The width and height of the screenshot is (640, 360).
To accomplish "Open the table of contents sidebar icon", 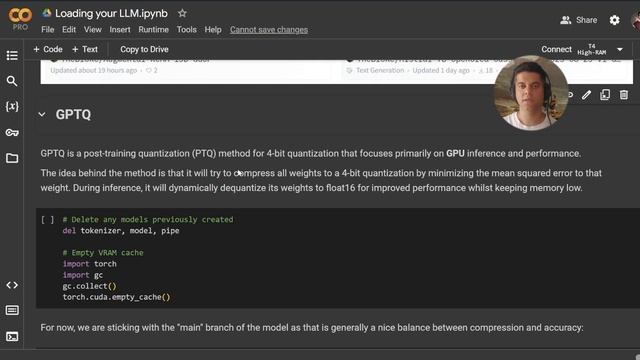I will pos(12,55).
